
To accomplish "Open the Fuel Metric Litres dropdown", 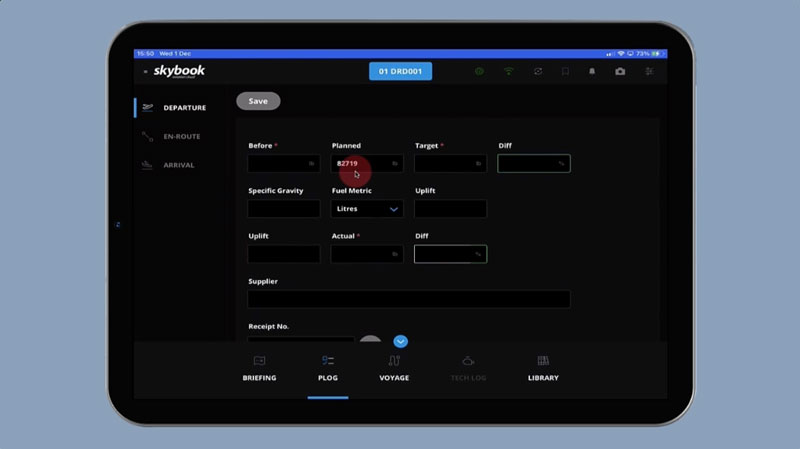I will [367, 209].
